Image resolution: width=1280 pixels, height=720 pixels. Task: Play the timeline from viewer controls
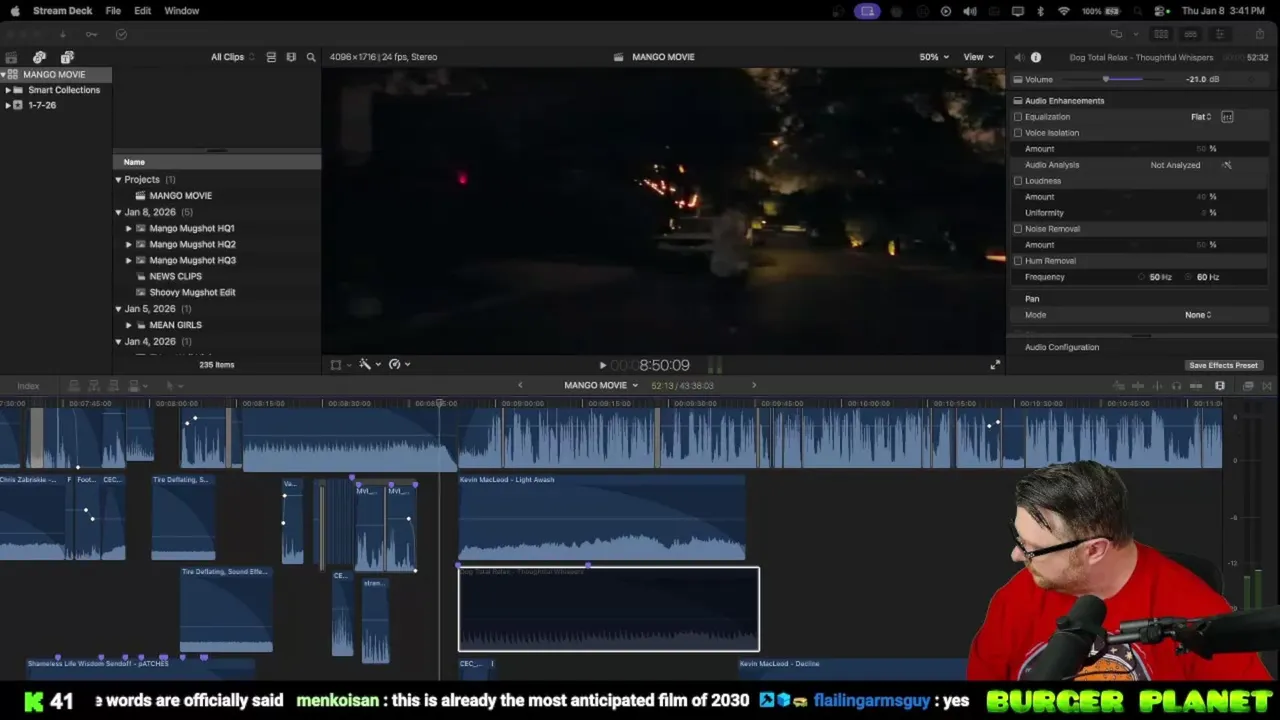pos(602,366)
